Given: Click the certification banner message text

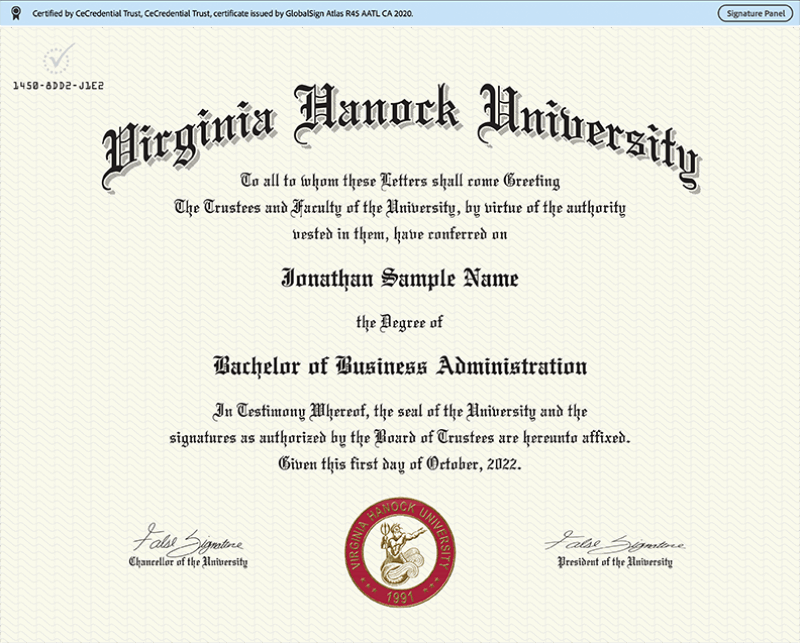Looking at the screenshot, I should [x=223, y=14].
